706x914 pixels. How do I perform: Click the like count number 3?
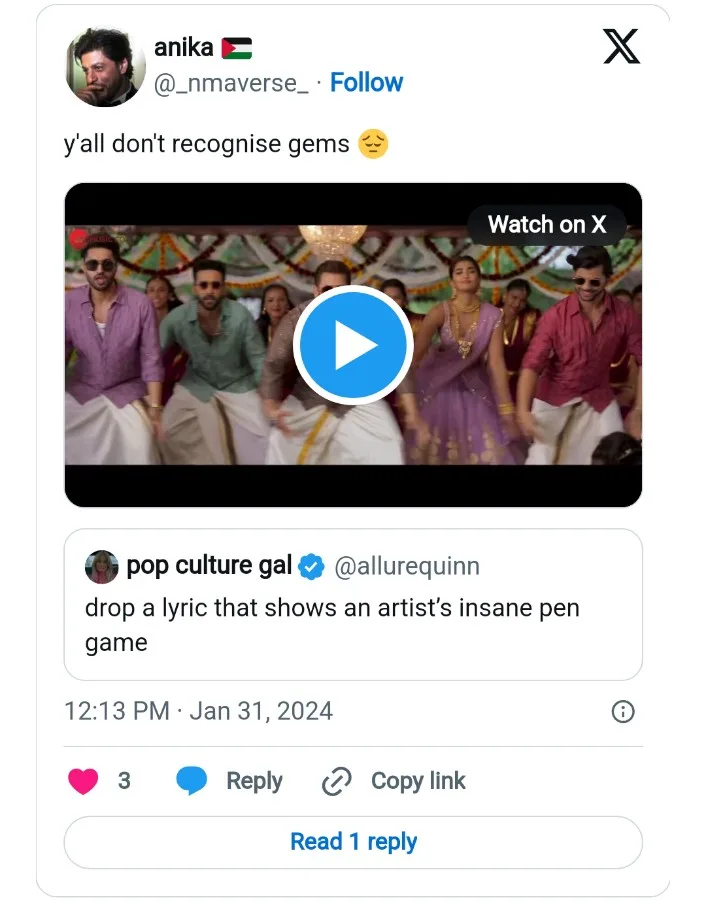tap(124, 781)
